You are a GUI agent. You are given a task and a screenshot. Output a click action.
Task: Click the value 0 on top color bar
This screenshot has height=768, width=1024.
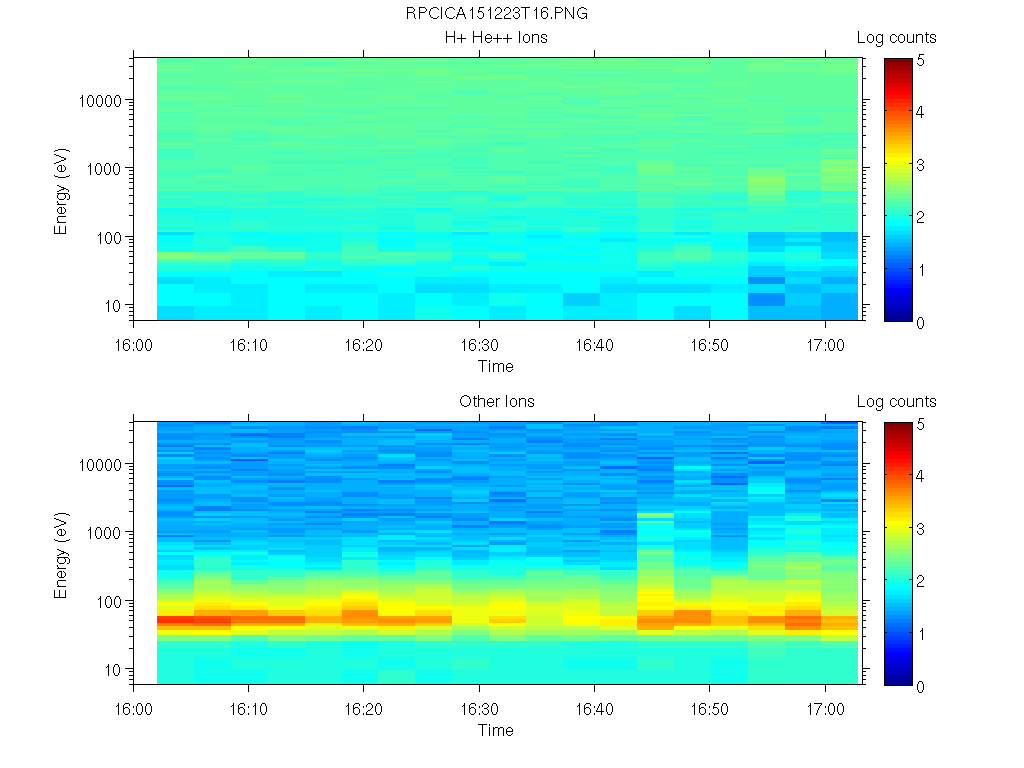coord(920,323)
